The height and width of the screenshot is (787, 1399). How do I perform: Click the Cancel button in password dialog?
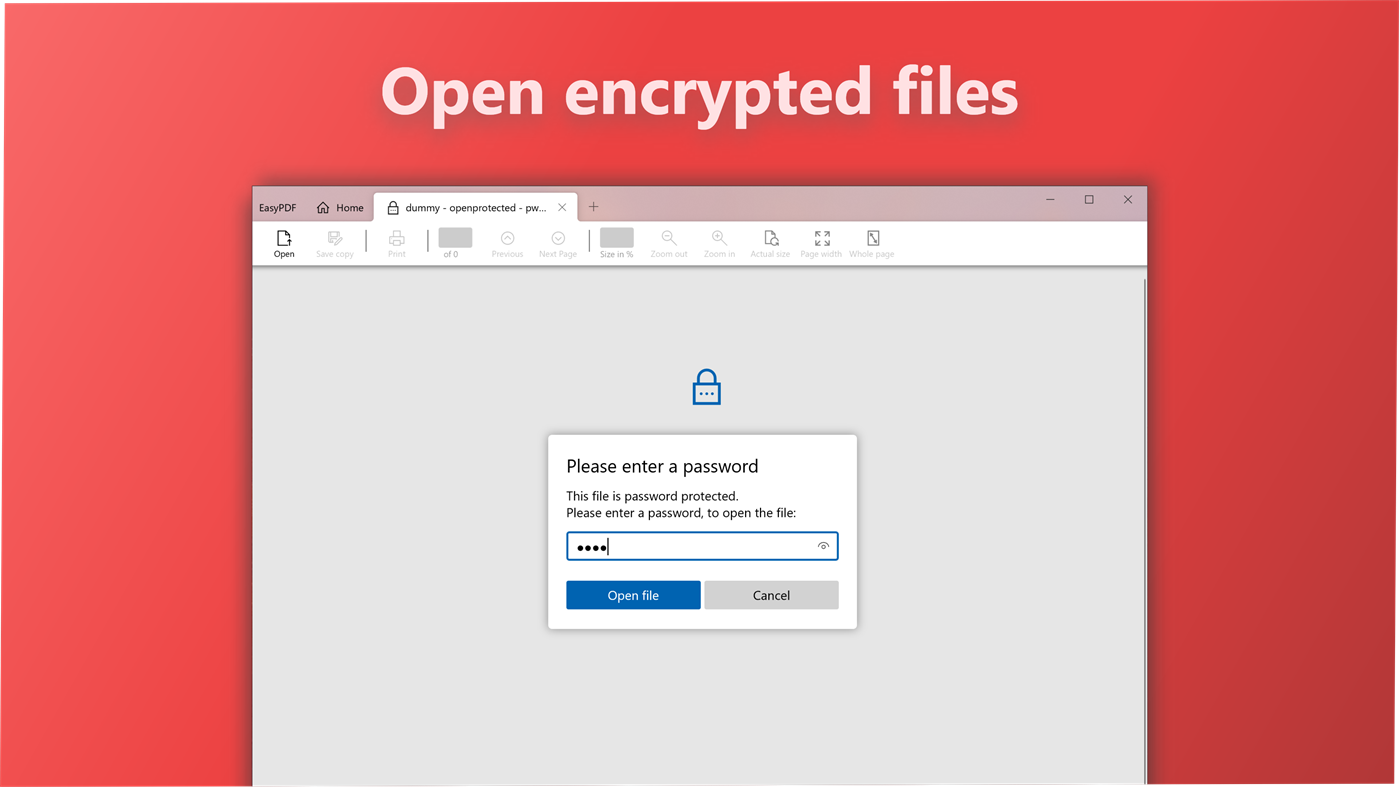coord(771,595)
